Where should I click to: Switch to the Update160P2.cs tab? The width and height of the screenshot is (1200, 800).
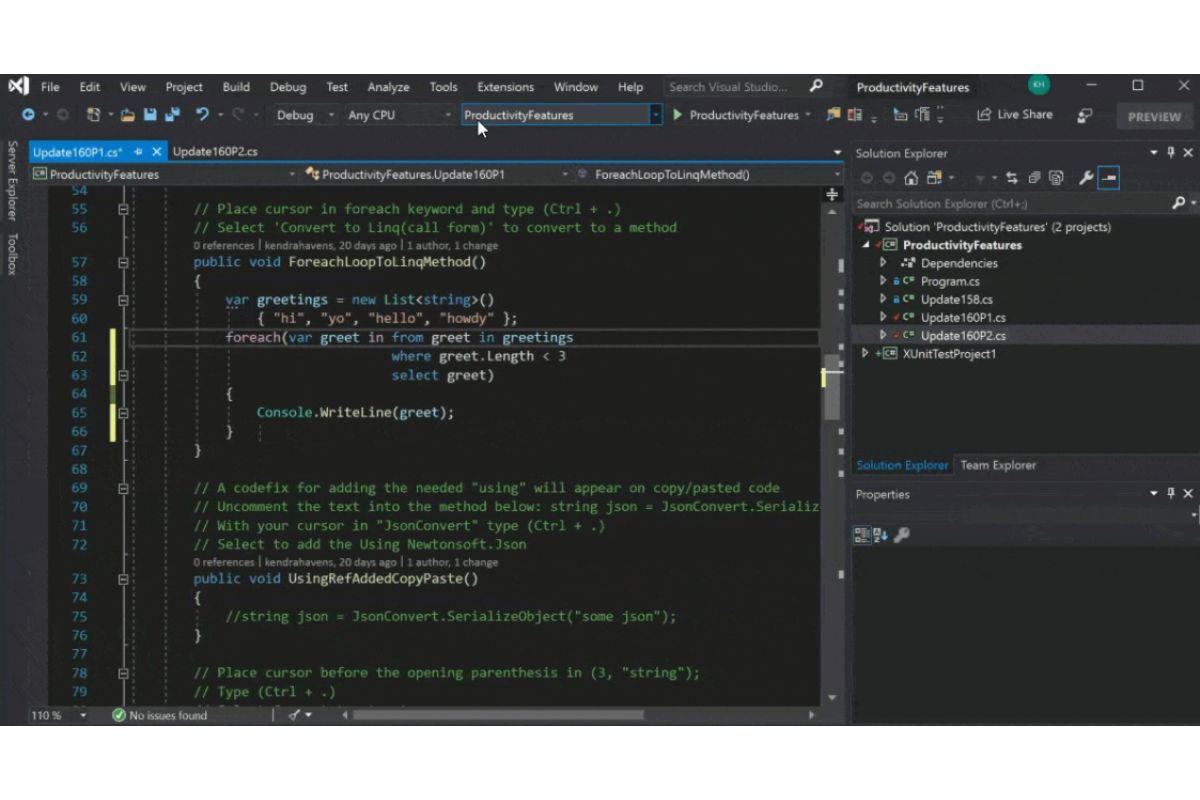point(215,152)
